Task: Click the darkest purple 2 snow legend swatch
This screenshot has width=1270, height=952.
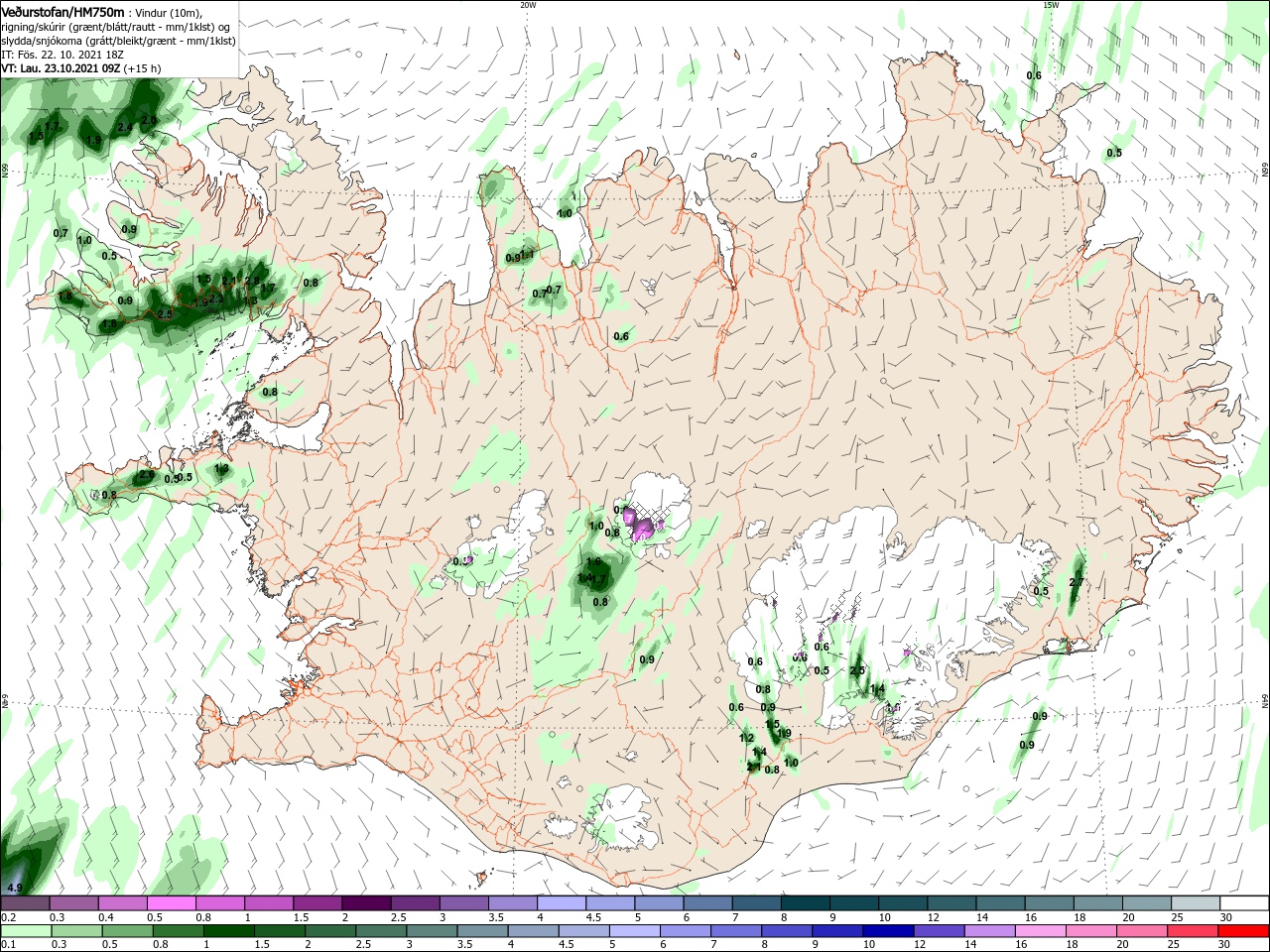Action: (365, 903)
